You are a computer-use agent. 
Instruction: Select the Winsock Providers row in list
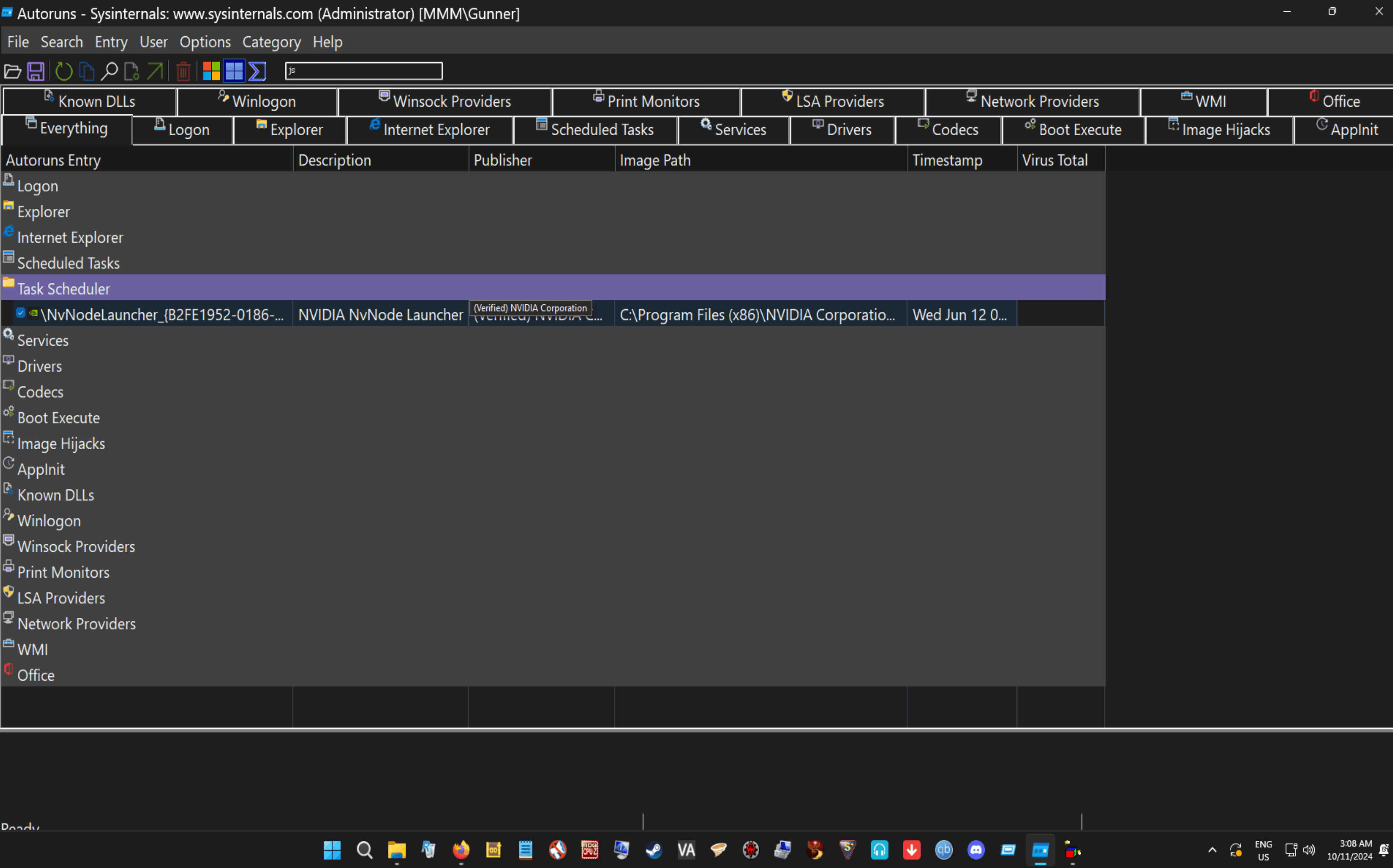(x=553, y=545)
